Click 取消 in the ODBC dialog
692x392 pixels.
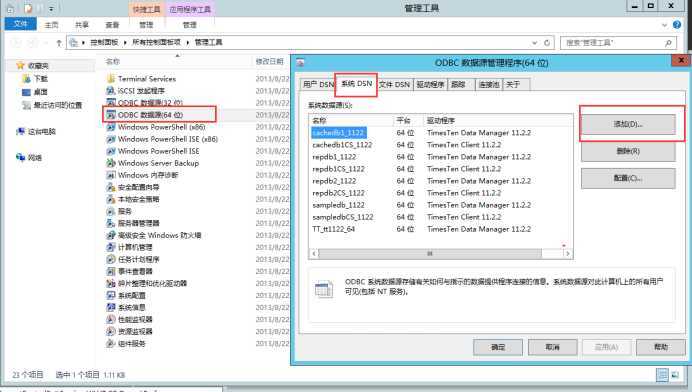pyautogui.click(x=552, y=347)
